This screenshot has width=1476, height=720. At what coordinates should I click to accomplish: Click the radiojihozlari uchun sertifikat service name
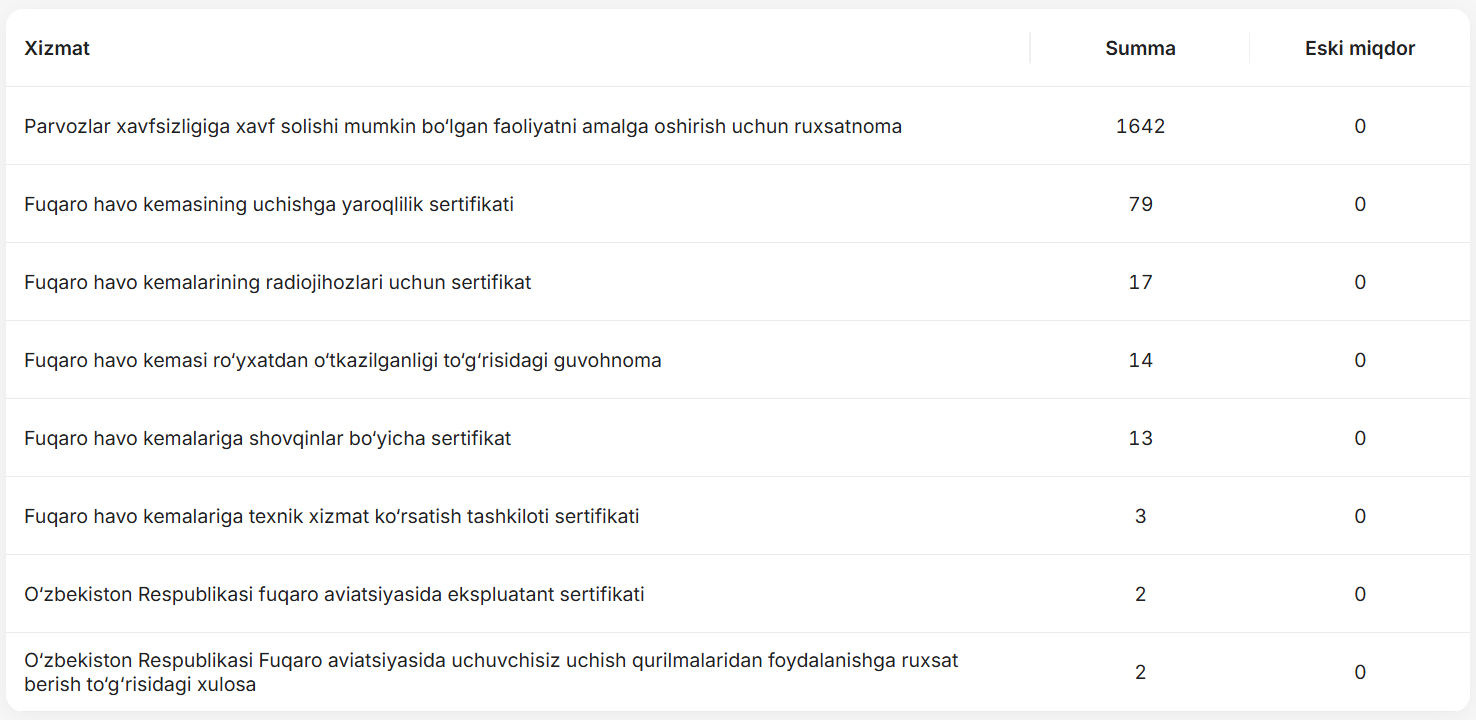(277, 282)
